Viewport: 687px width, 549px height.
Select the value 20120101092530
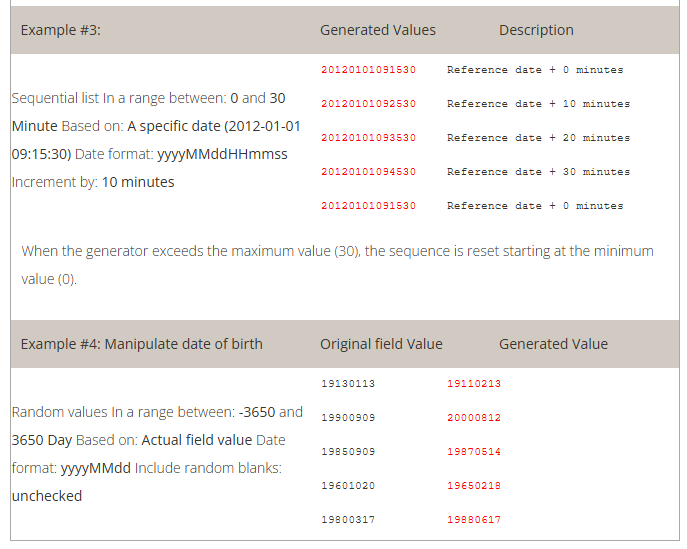[x=368, y=104]
